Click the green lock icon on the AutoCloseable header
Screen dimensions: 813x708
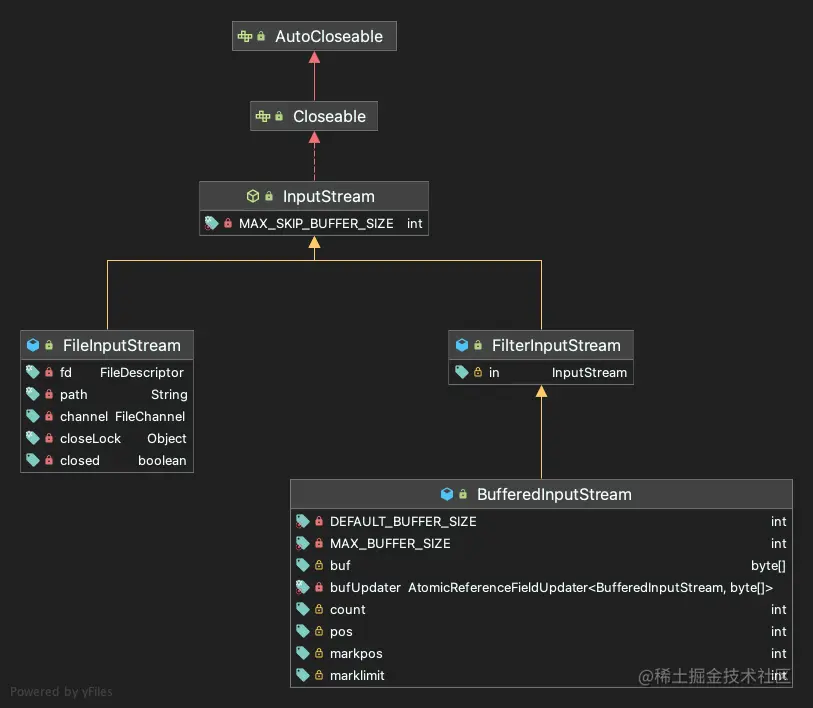click(x=259, y=36)
